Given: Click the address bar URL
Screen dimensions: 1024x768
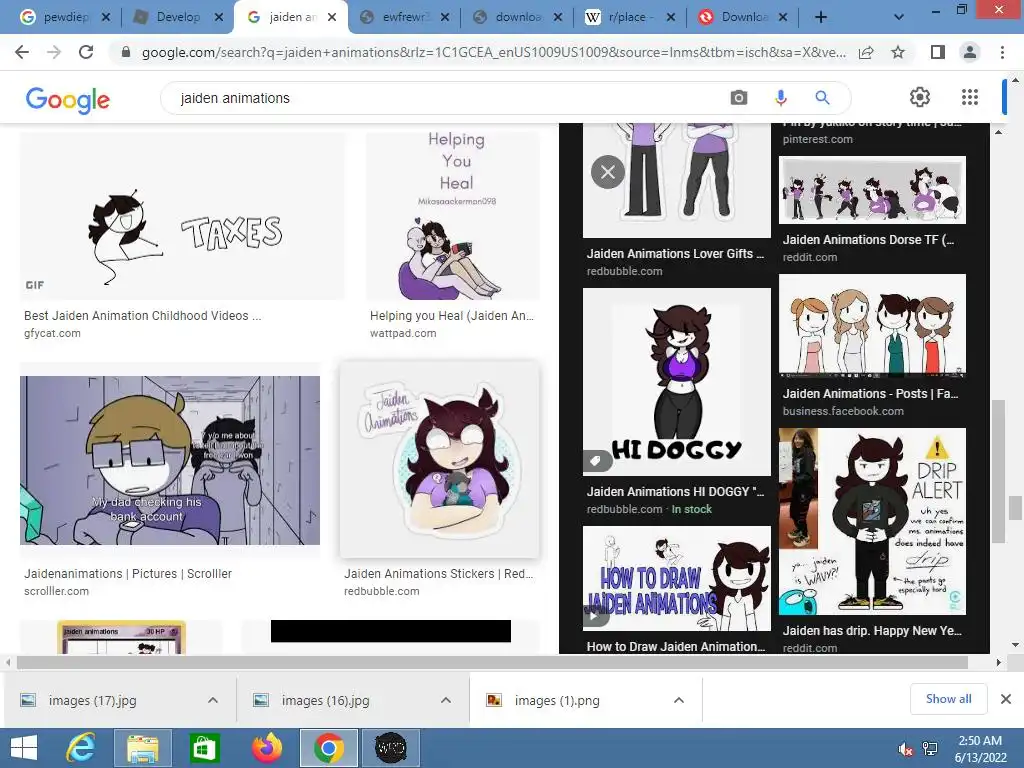Looking at the screenshot, I should (494, 52).
